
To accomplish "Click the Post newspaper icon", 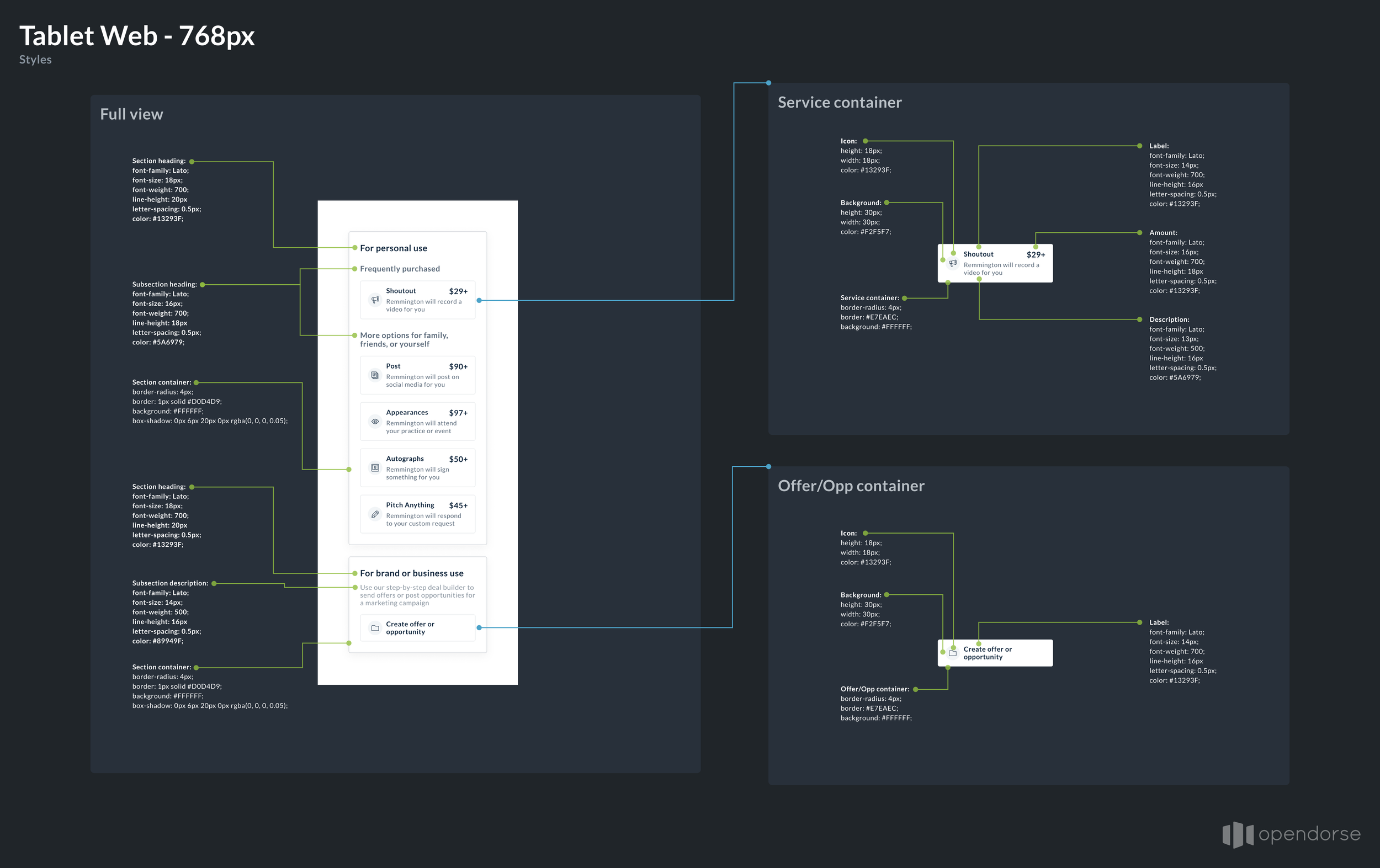I will point(375,375).
